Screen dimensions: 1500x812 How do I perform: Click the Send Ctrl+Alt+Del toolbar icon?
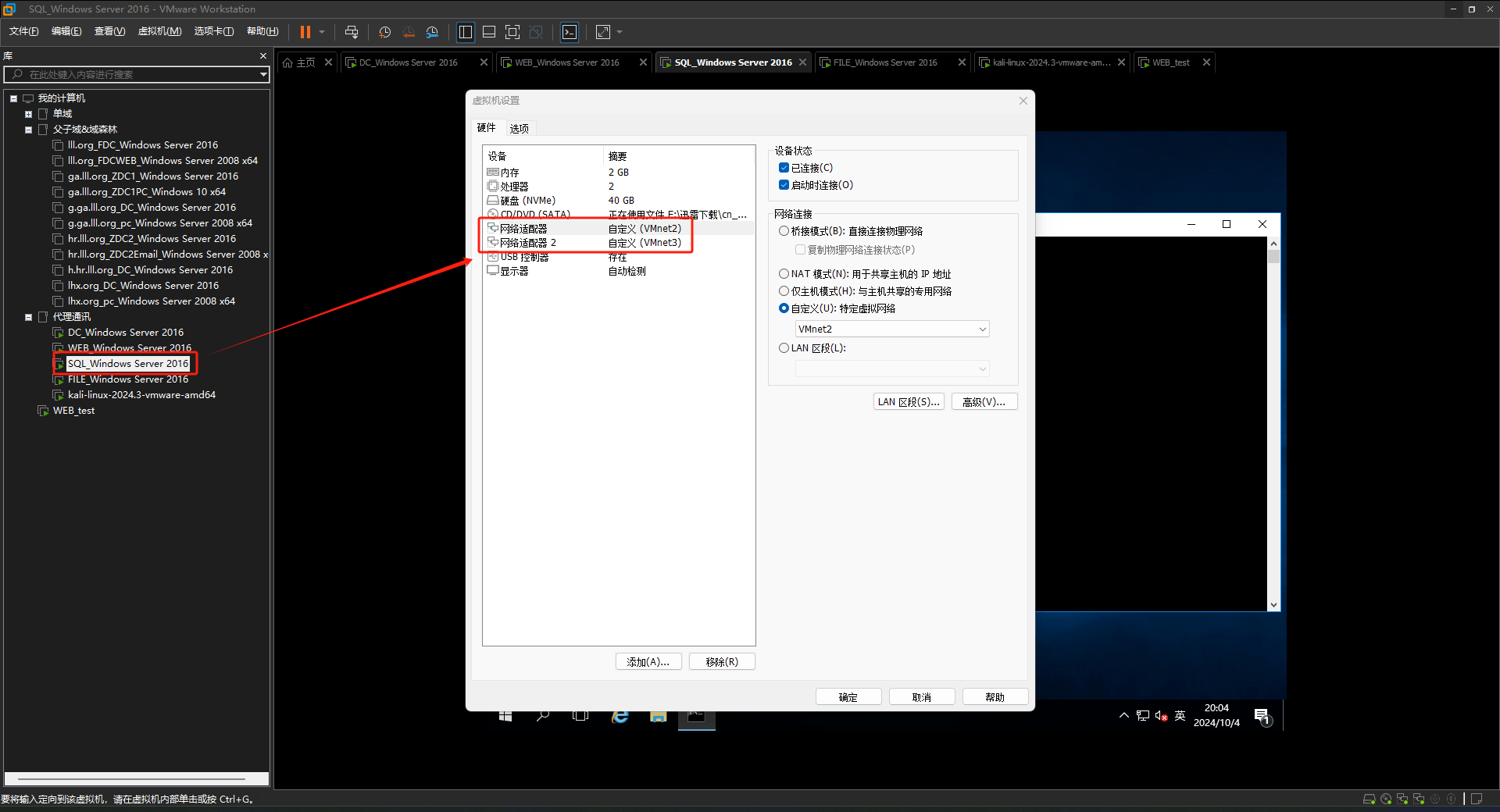click(x=352, y=32)
